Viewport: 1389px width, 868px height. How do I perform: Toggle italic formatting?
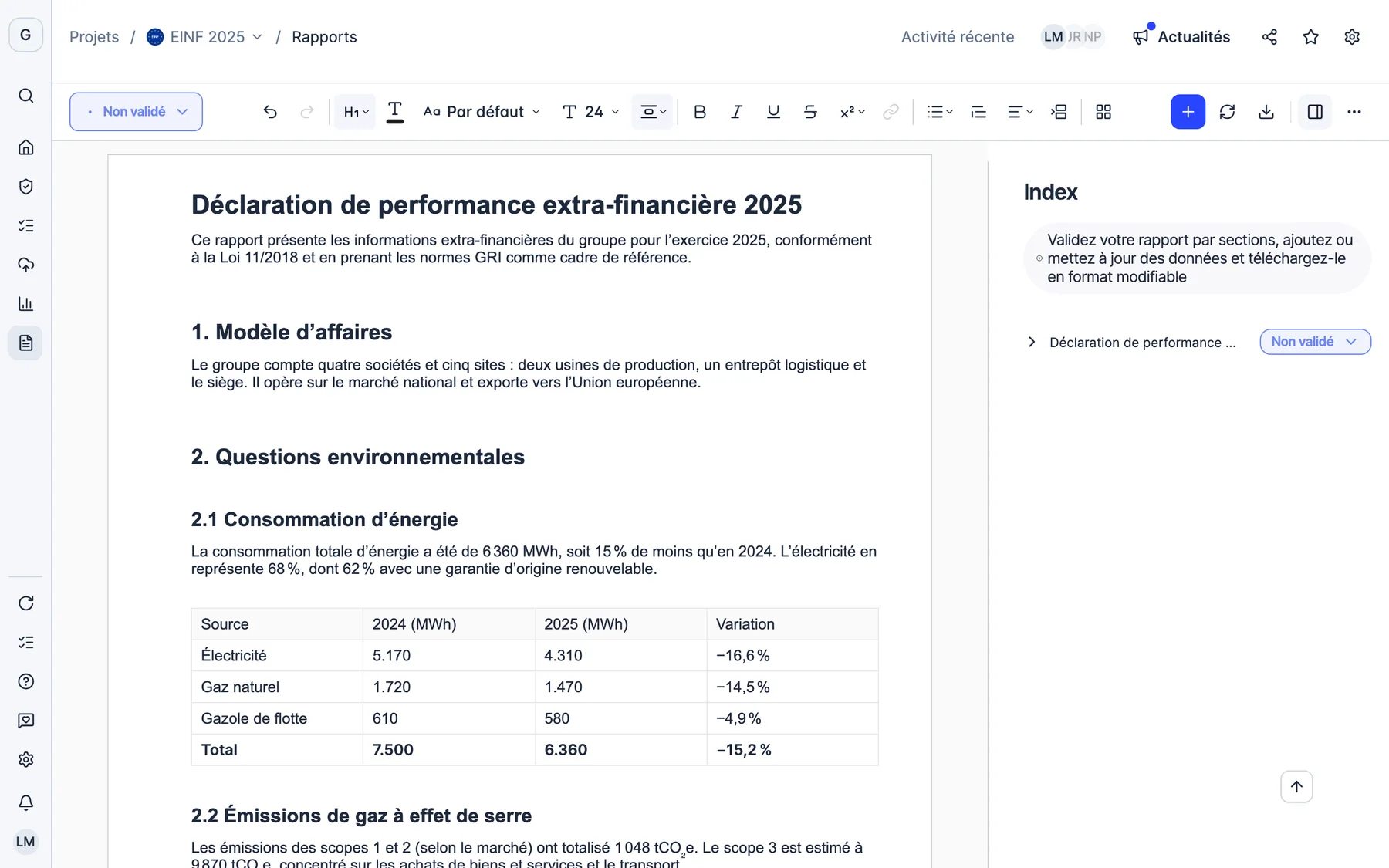point(736,112)
